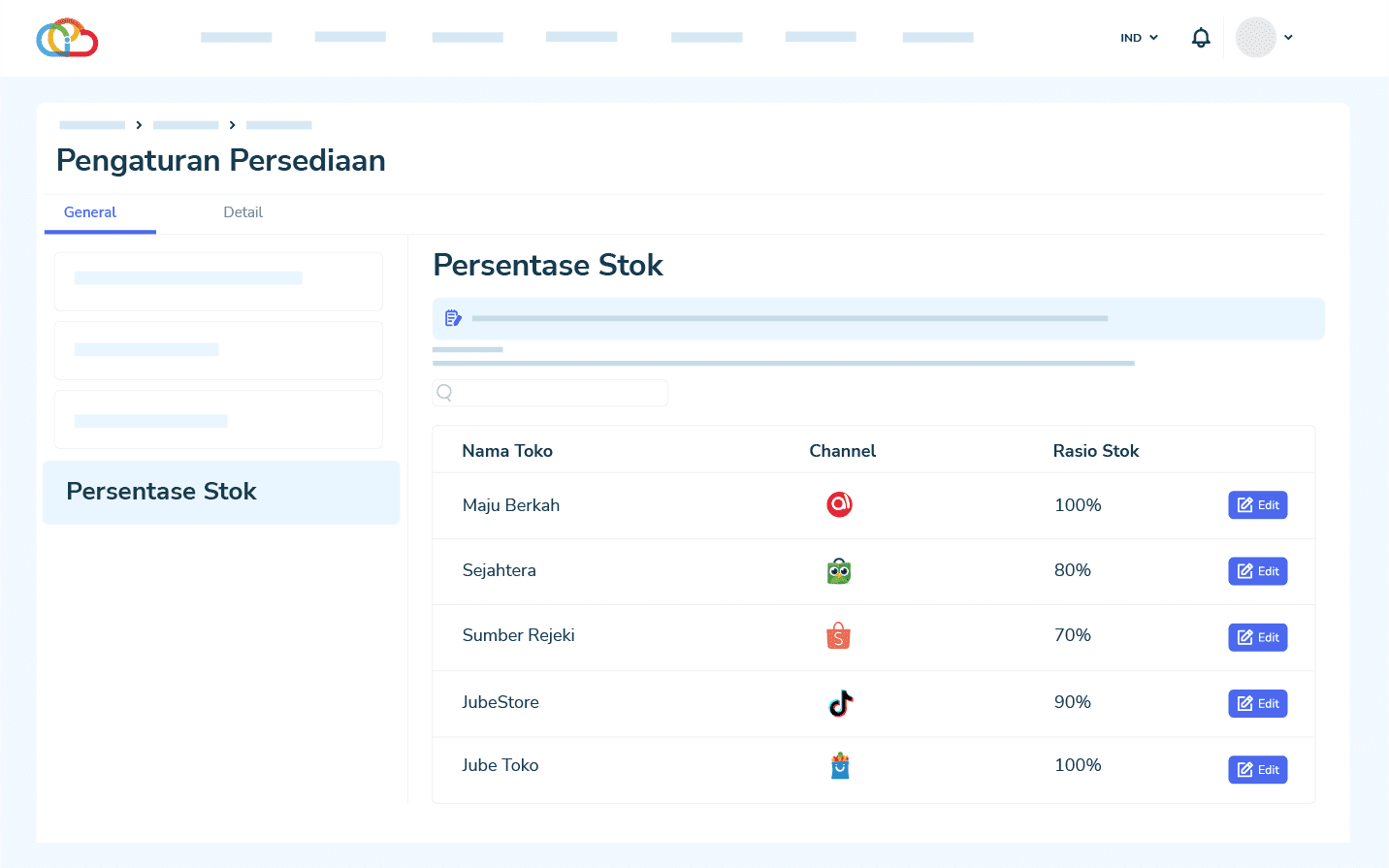Focus the store search field
The image size is (1389, 868).
click(x=558, y=393)
